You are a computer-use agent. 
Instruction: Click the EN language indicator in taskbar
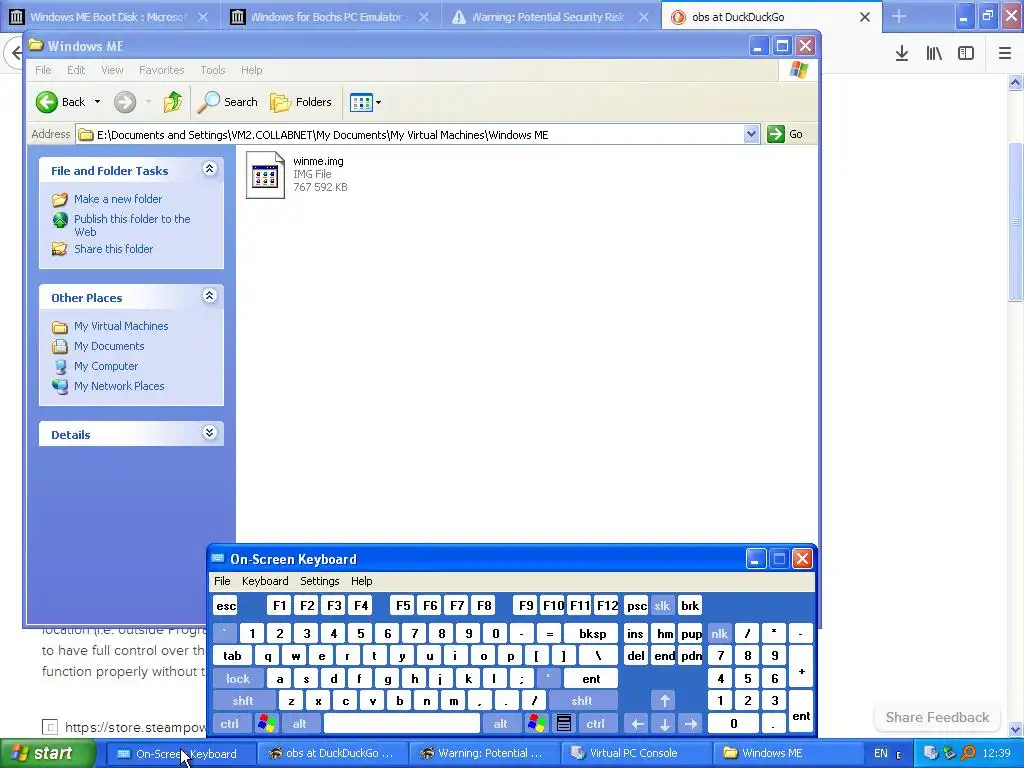tap(880, 753)
